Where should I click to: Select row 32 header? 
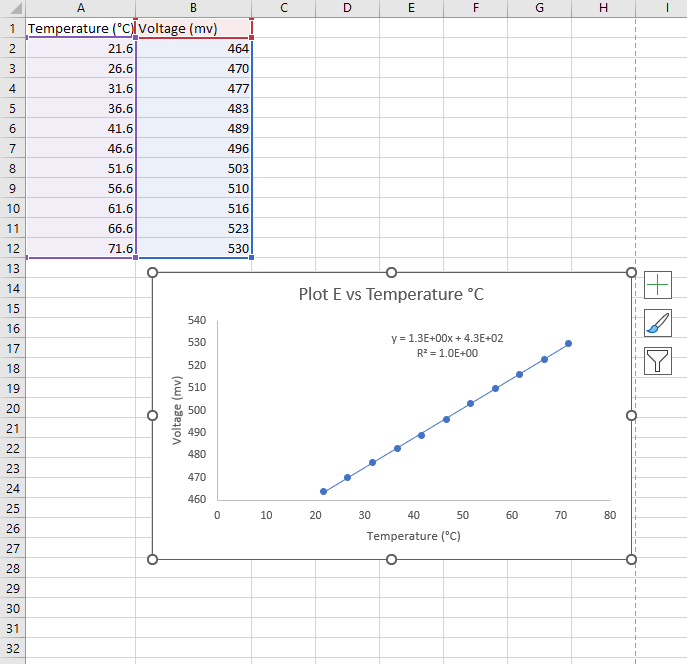(x=12, y=648)
